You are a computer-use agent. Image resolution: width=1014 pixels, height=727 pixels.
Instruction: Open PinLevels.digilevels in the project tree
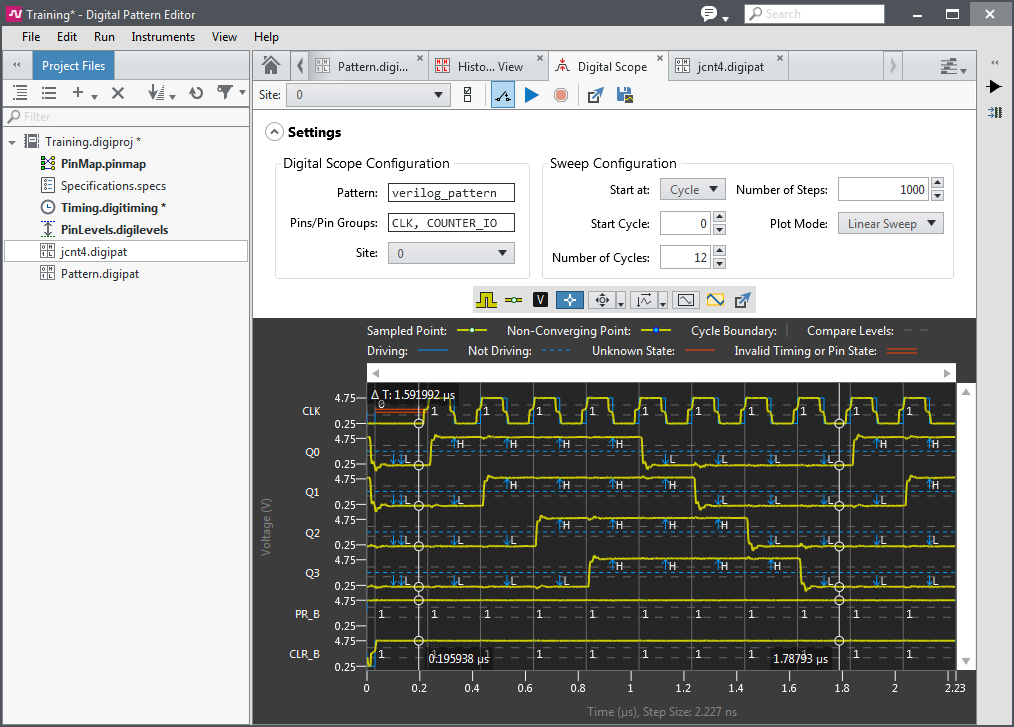click(x=114, y=230)
